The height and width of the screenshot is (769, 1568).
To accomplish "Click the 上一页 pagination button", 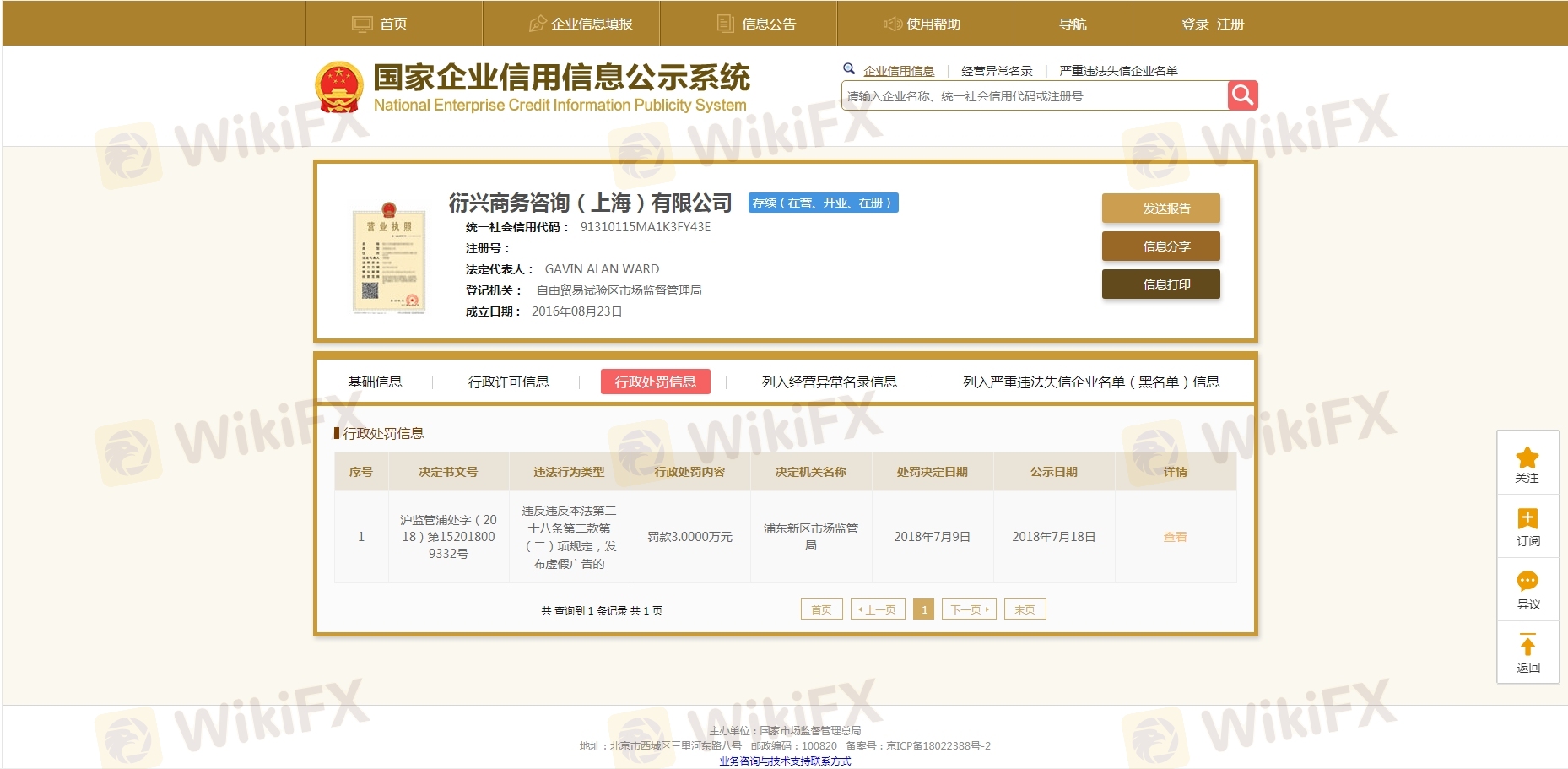I will (878, 609).
